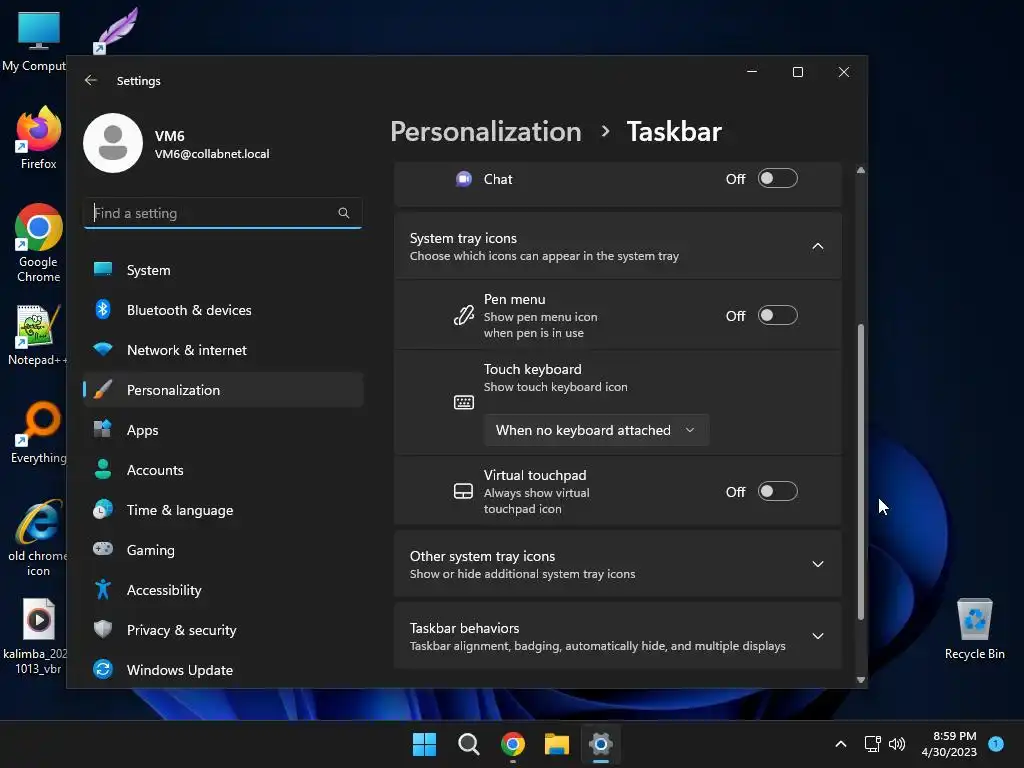This screenshot has height=768, width=1024.
Task: Go back with the Settings back arrow
Action: click(91, 80)
